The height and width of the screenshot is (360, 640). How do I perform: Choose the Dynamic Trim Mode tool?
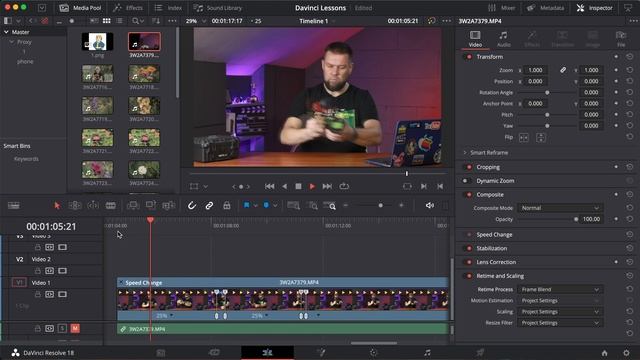click(93, 205)
